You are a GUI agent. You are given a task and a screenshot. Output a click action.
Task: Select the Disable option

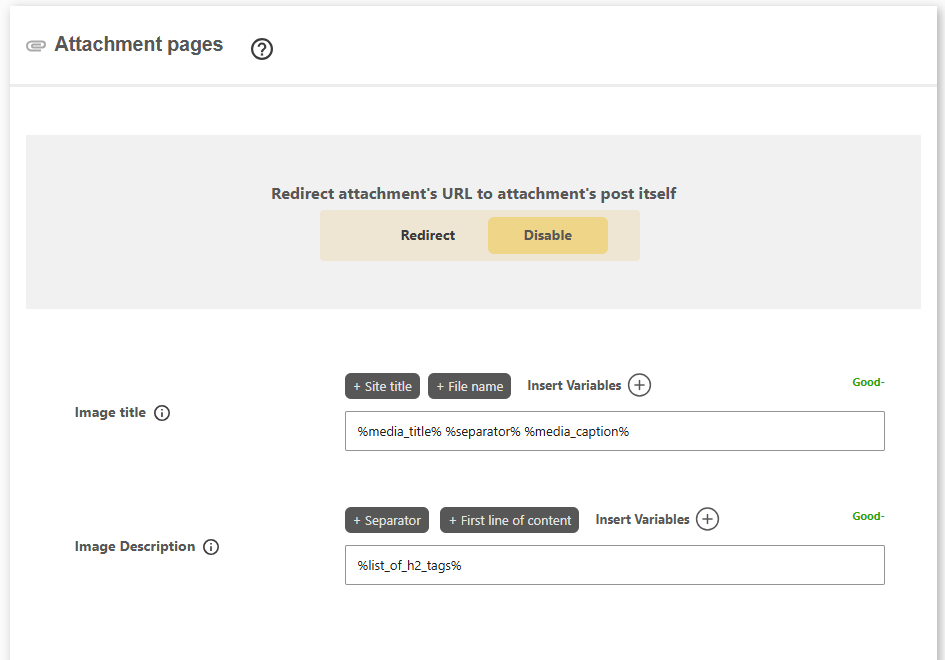pos(547,235)
